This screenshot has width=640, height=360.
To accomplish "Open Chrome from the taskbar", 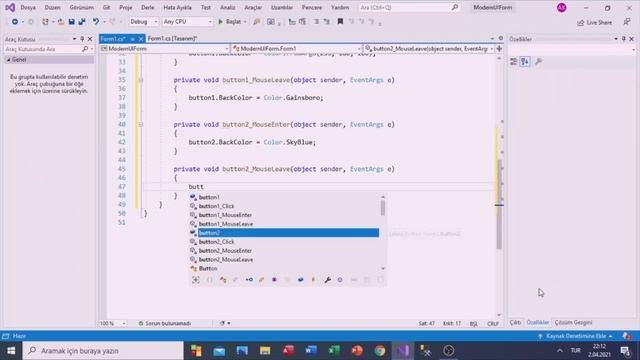I will (380, 351).
